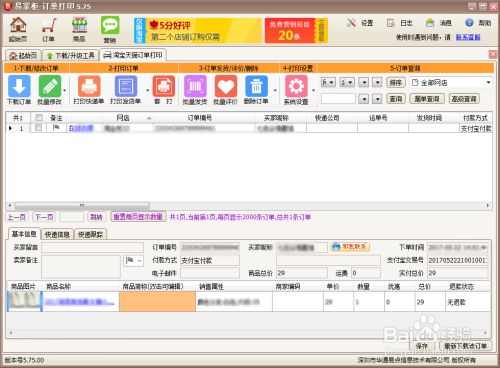The width and height of the screenshot is (500, 368).
Task: Open the blue shop link in order row 1
Action: click(x=81, y=128)
